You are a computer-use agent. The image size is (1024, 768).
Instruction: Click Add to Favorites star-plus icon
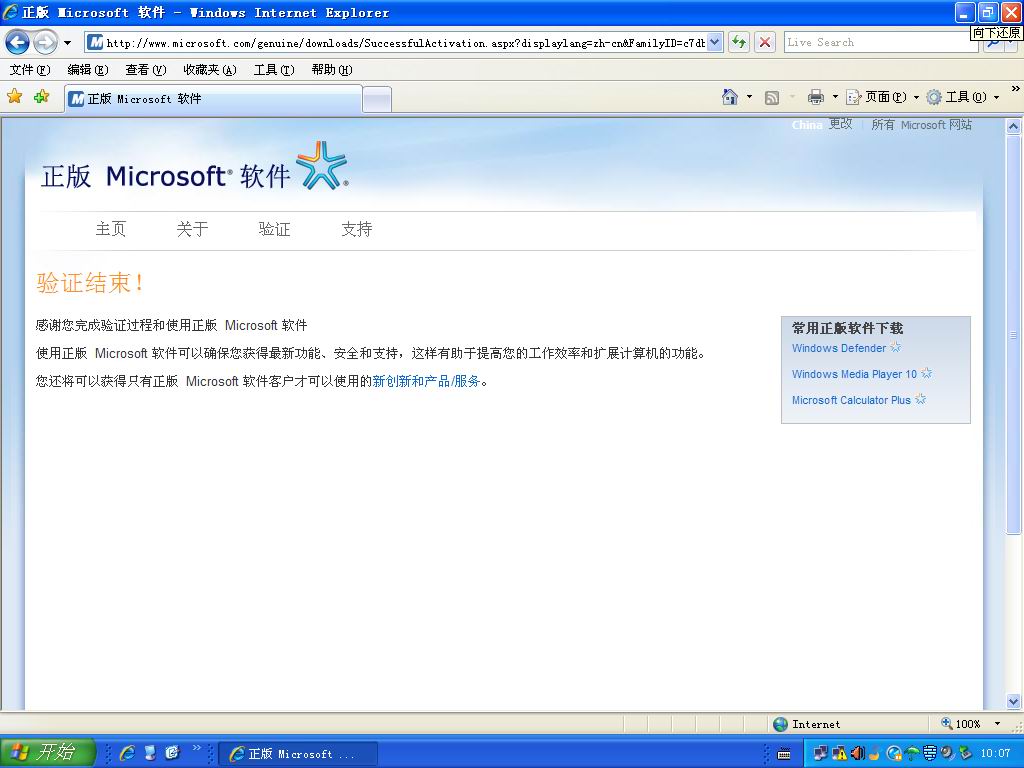click(41, 97)
